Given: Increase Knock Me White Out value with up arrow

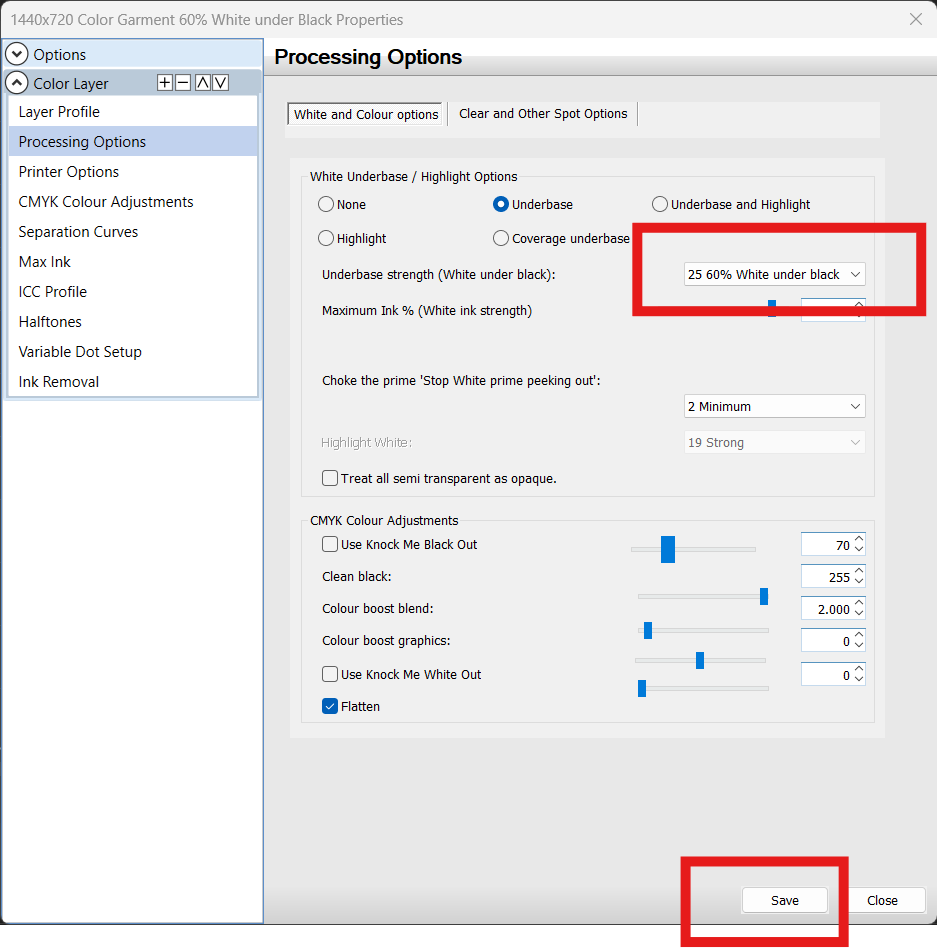Looking at the screenshot, I should (859, 669).
